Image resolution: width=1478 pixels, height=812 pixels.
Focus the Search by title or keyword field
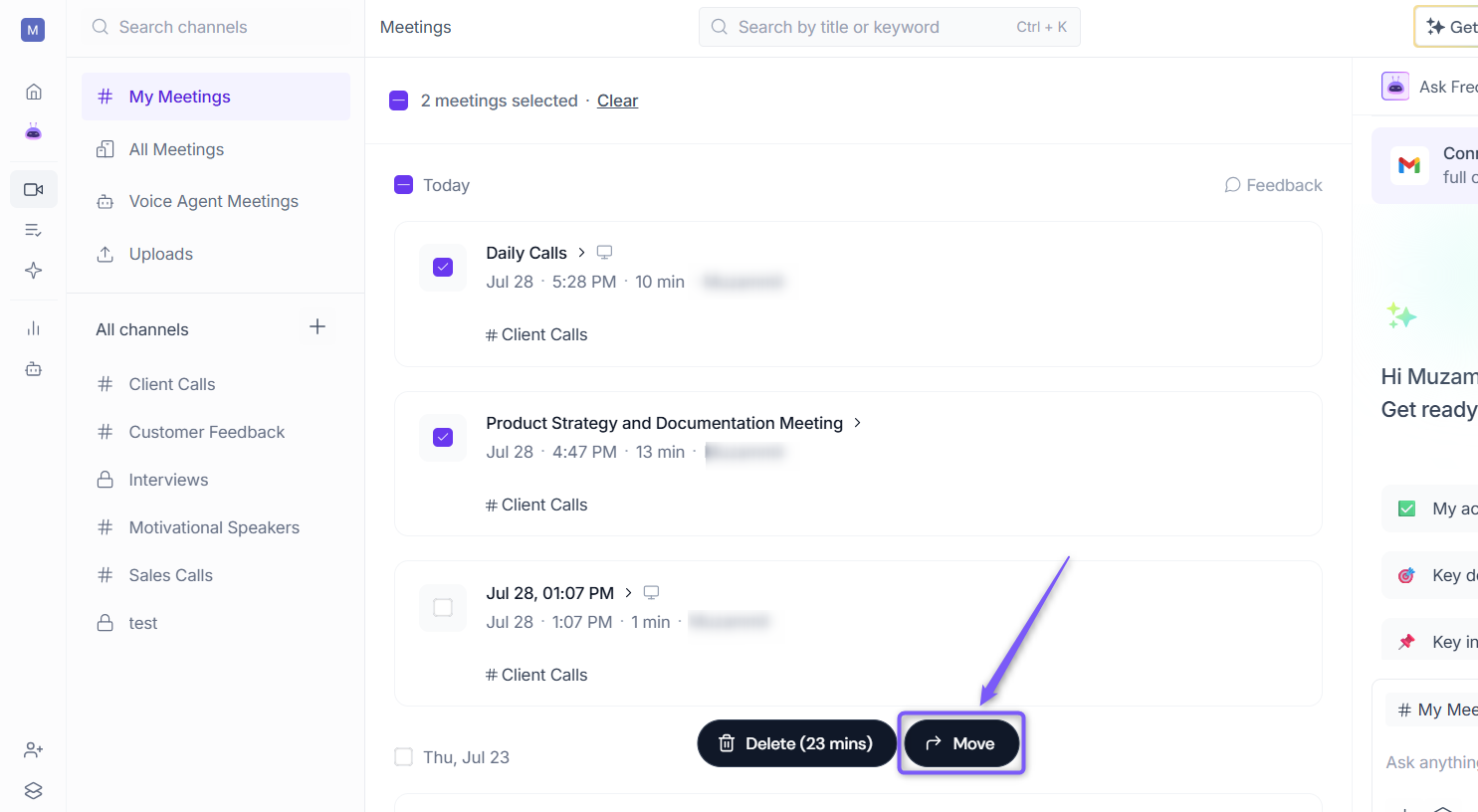(890, 27)
